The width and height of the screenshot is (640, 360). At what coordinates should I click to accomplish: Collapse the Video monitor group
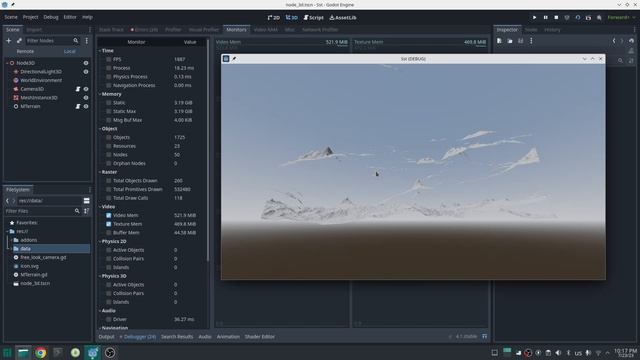click(x=100, y=207)
